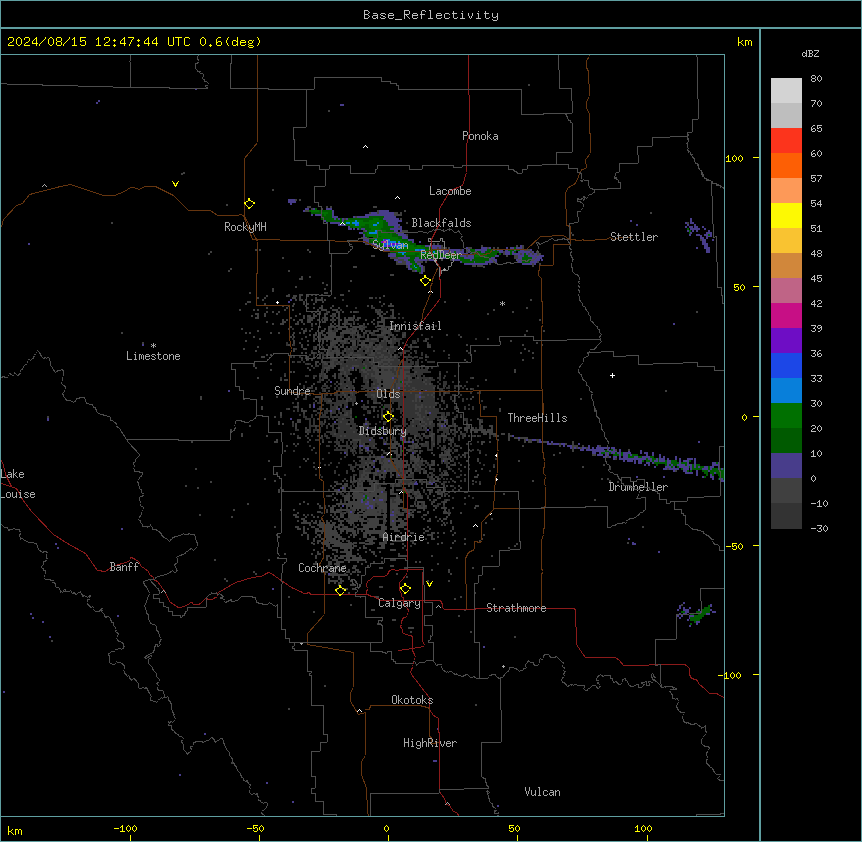Screen dimensions: 862x842
Task: Click the dBZ legend heading
Action: (810, 53)
